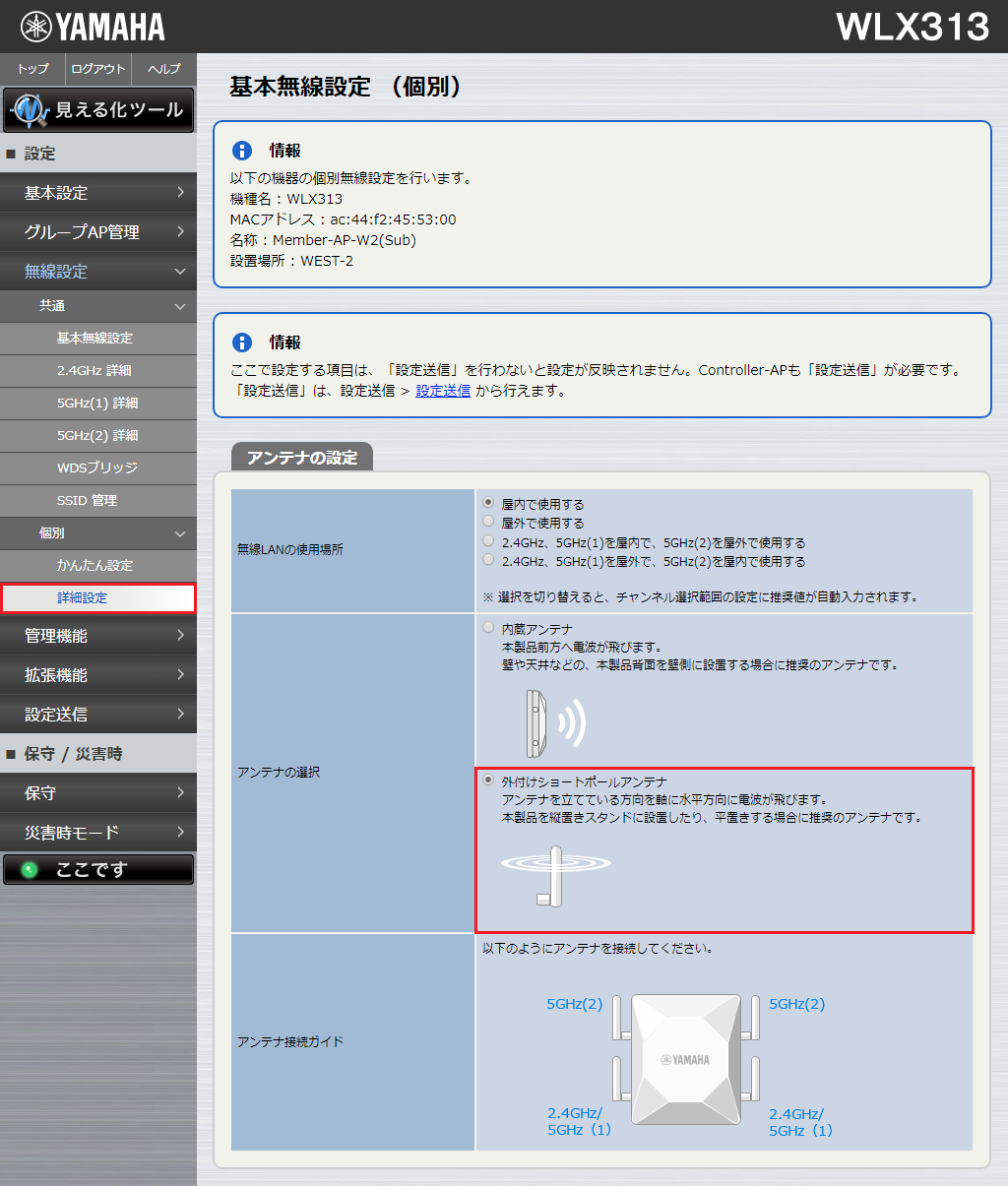
Task: Click the YAMAHA logo
Action: click(x=94, y=26)
